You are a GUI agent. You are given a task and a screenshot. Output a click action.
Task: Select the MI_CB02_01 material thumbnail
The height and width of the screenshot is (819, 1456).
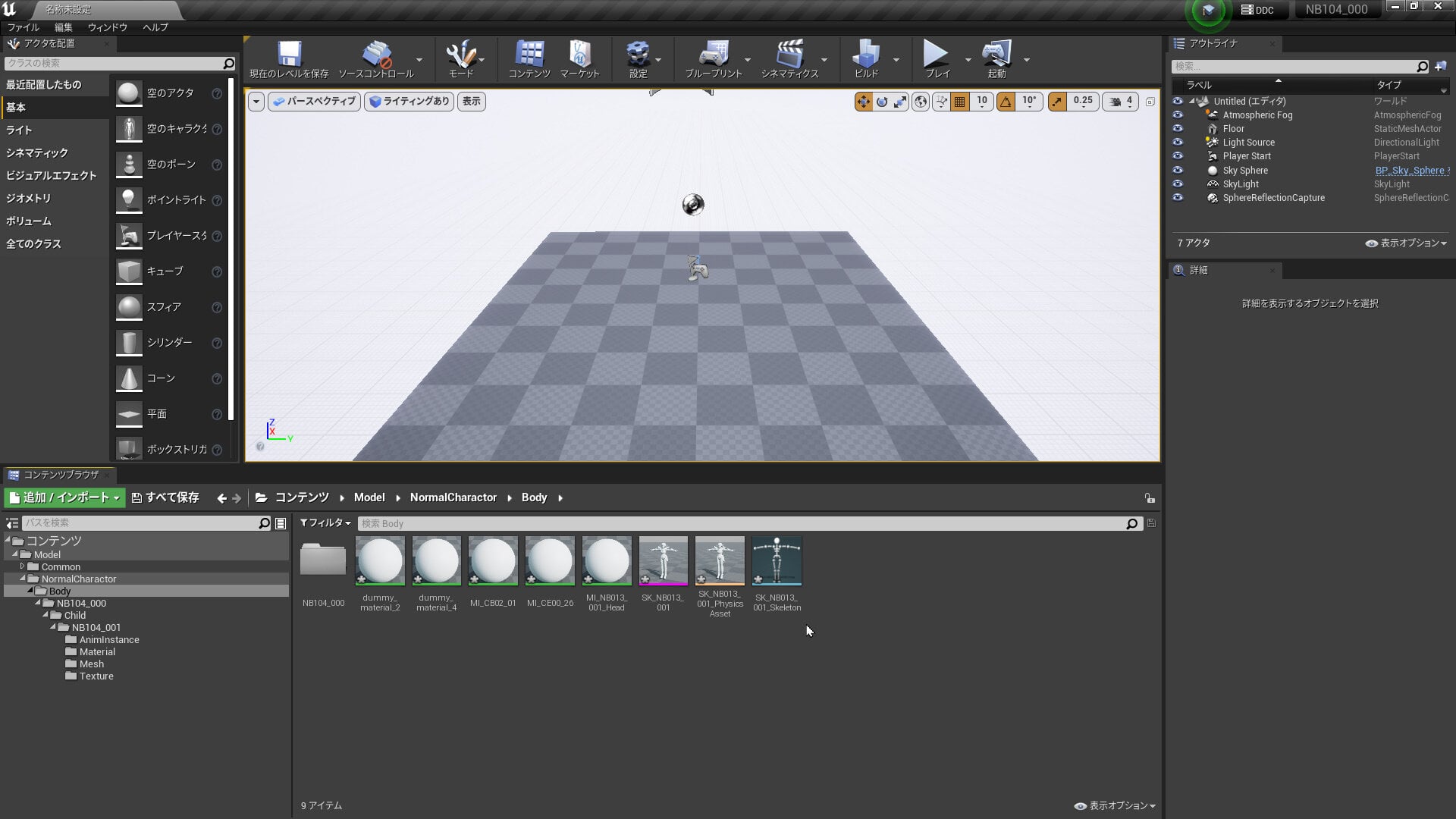tap(493, 561)
